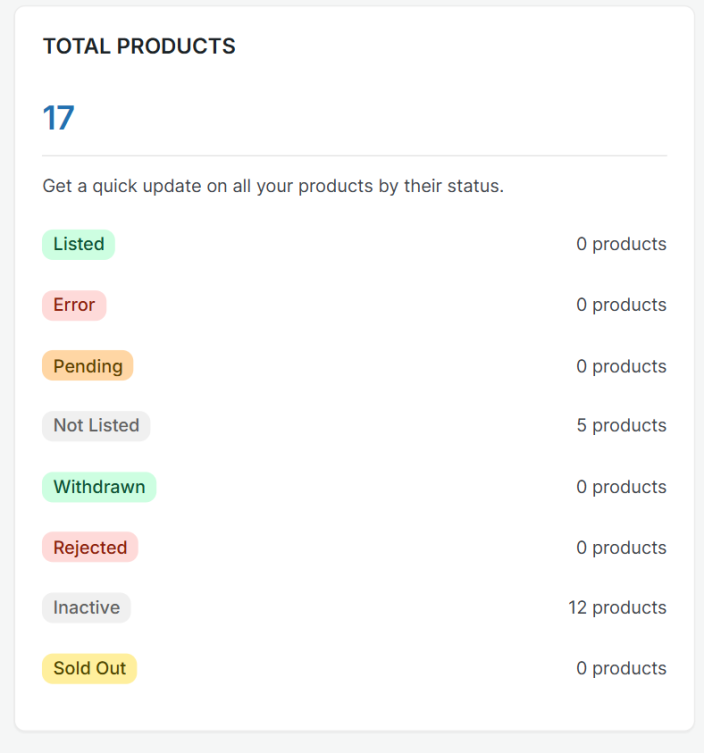Screen dimensions: 704x753
Task: View the 12 products count for Inactive
Action: [617, 608]
